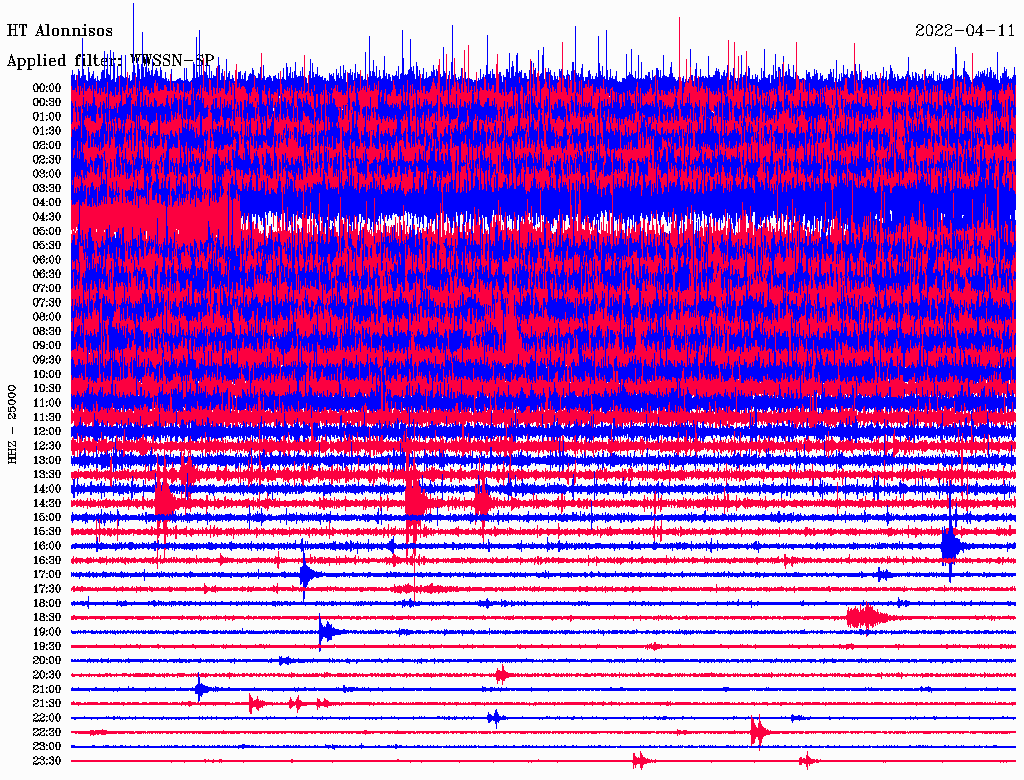Select the 13:00 time label
1024x780 pixels.
click(x=47, y=461)
